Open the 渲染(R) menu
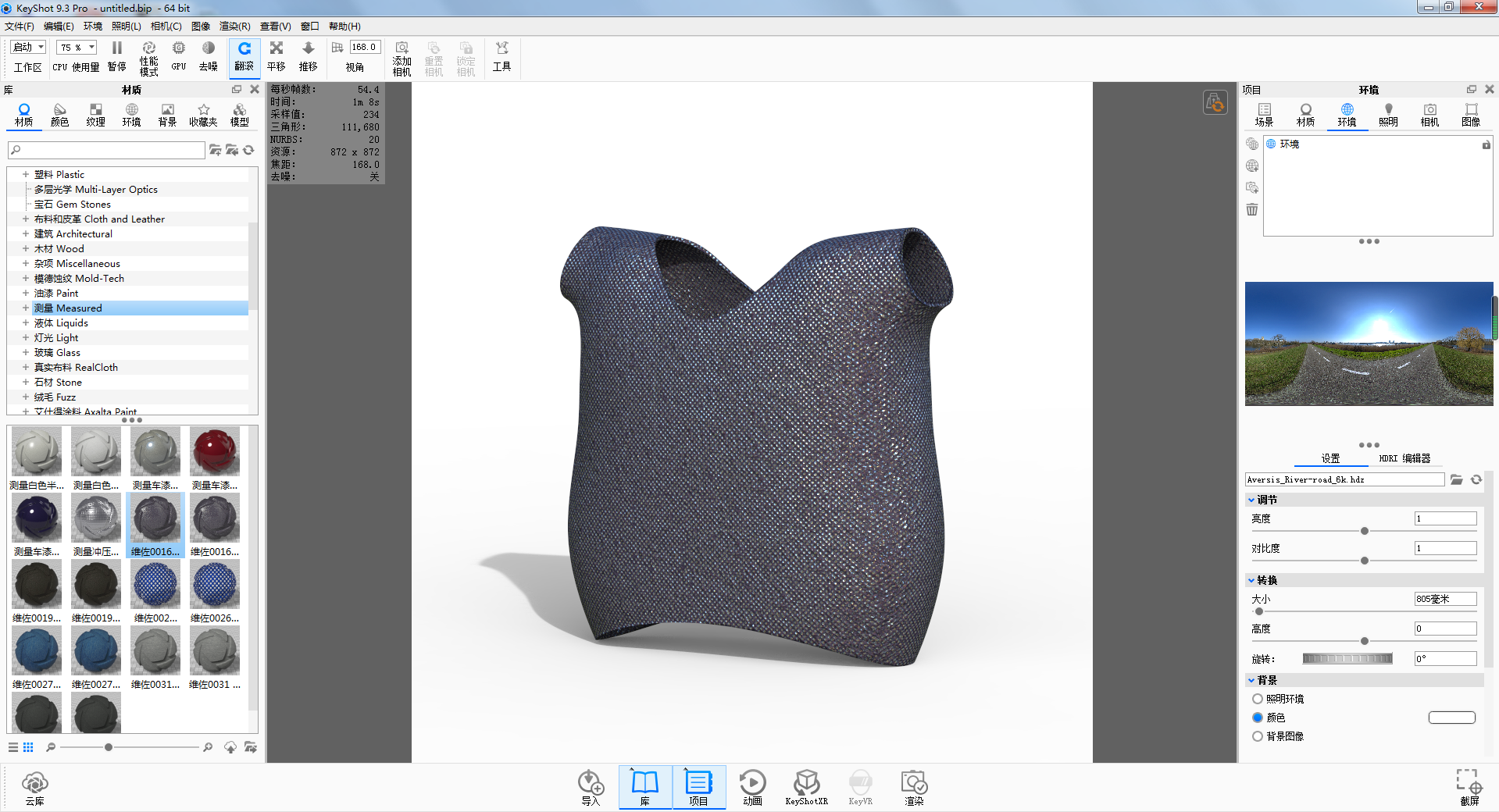This screenshot has height=812, width=1499. coord(235,27)
